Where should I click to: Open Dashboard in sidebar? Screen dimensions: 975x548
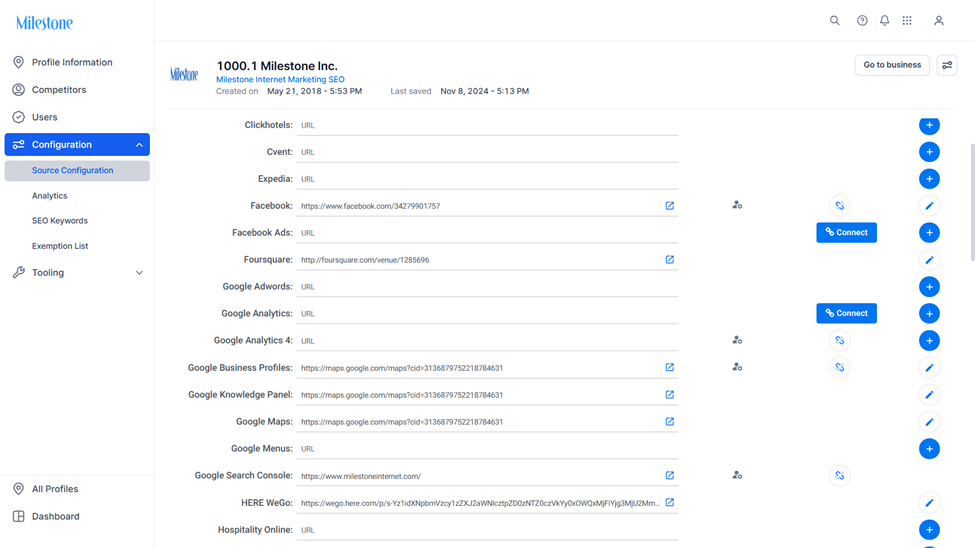pyautogui.click(x=77, y=516)
